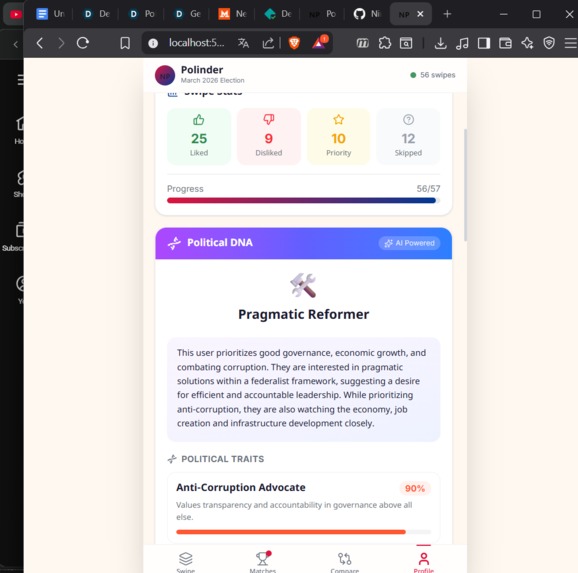Click the hammer and wrench emoji

point(303,285)
